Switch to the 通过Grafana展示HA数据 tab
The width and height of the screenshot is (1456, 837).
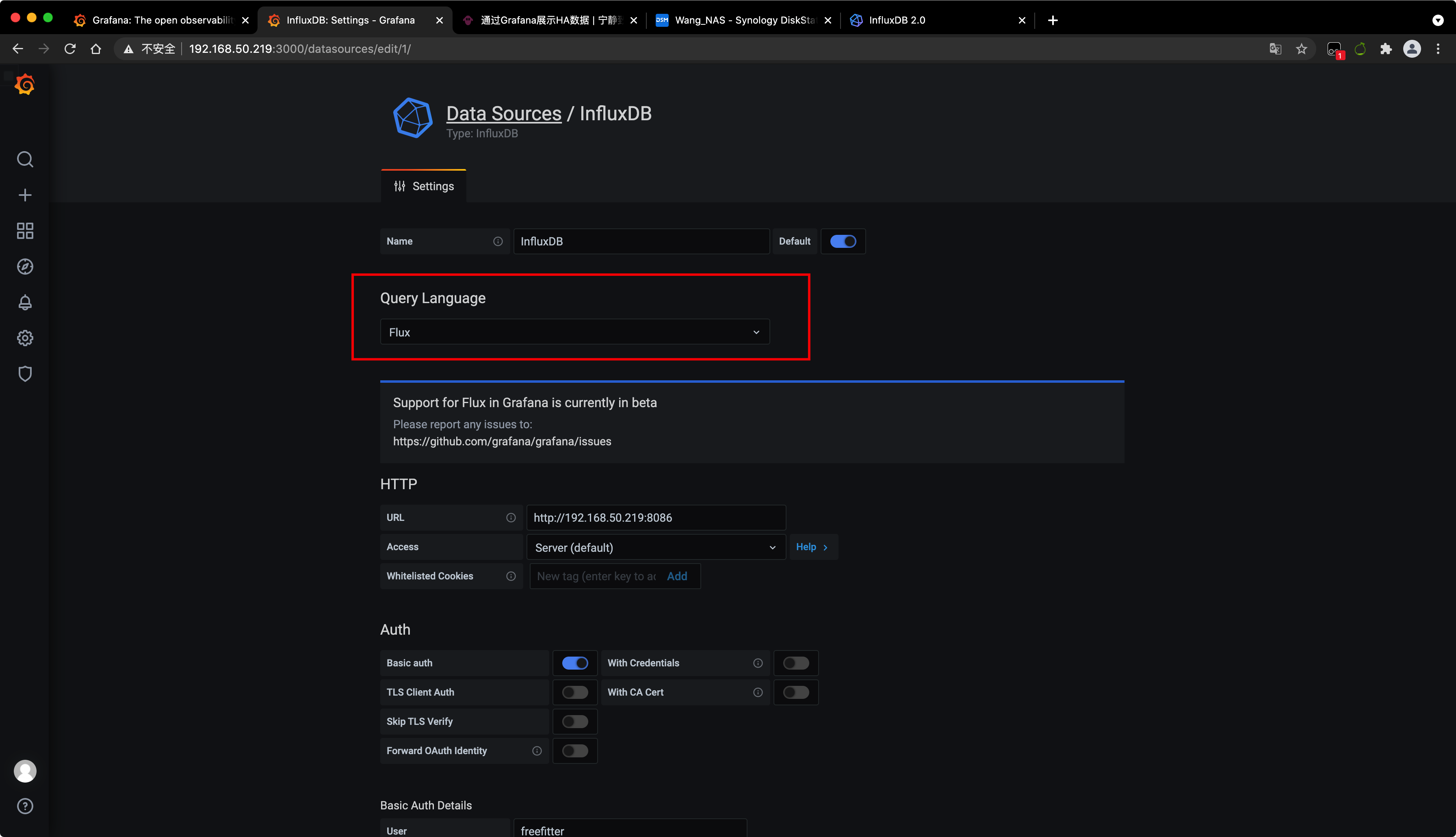coord(550,20)
